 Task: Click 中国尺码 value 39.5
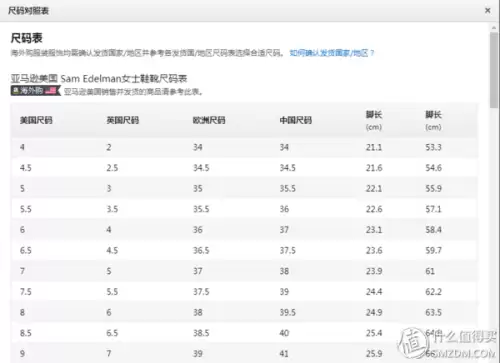tap(288, 312)
